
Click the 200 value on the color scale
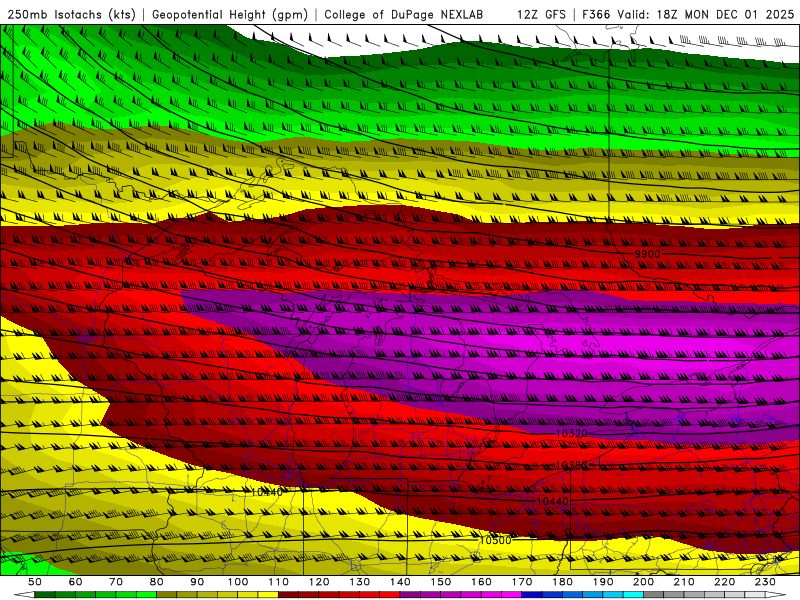[x=644, y=582]
